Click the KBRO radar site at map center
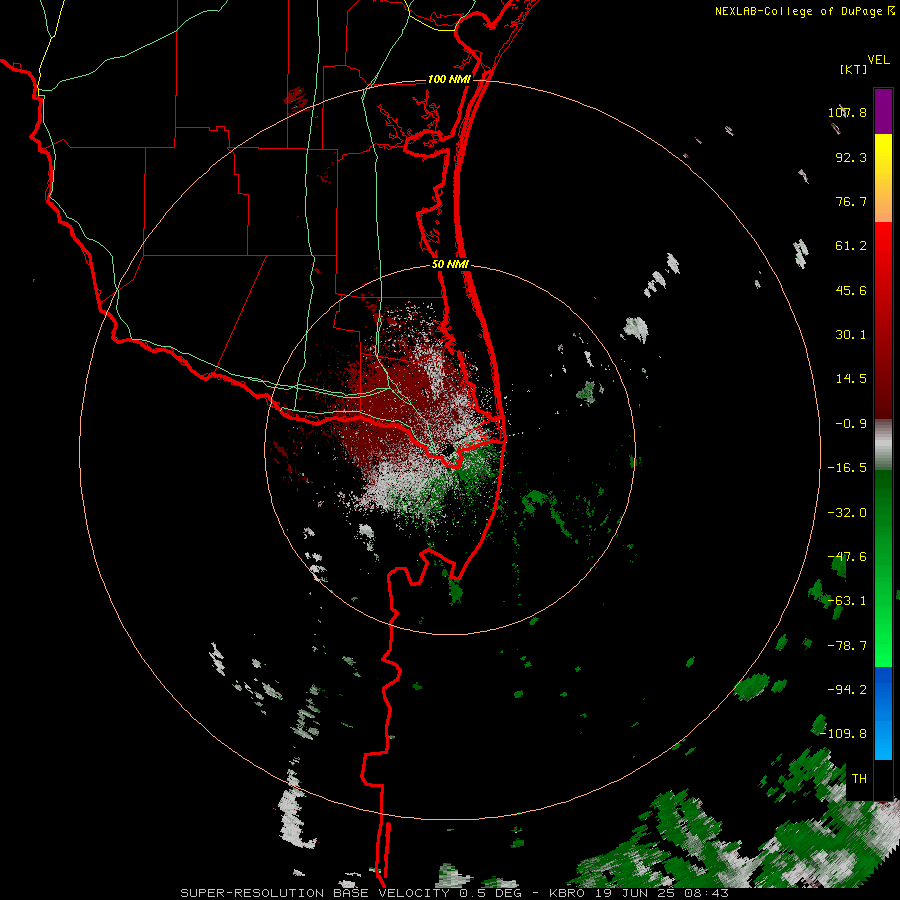This screenshot has height=900, width=900. (450, 449)
